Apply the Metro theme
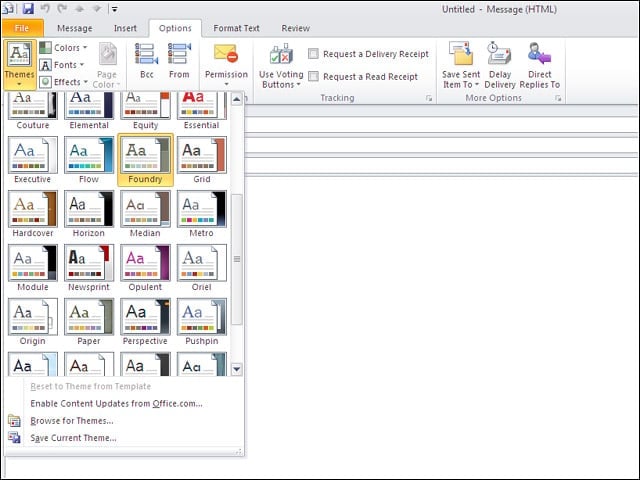The height and width of the screenshot is (480, 640). [x=201, y=214]
